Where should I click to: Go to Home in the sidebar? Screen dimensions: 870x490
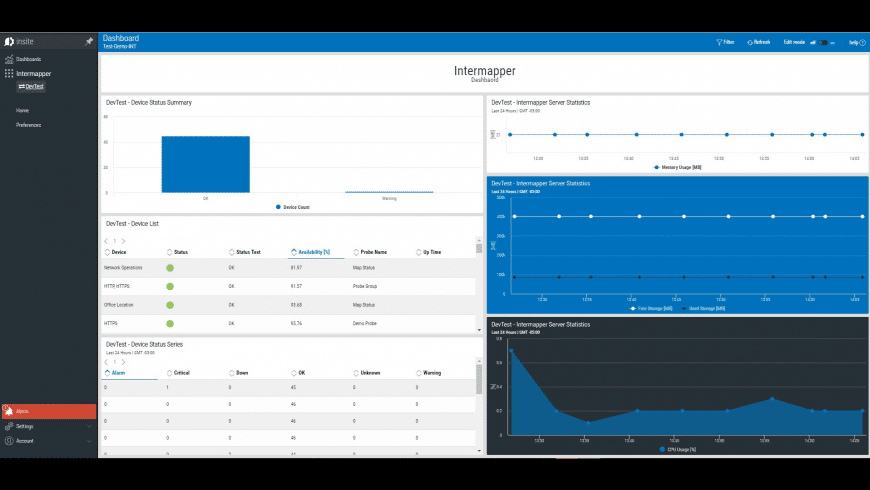22,110
